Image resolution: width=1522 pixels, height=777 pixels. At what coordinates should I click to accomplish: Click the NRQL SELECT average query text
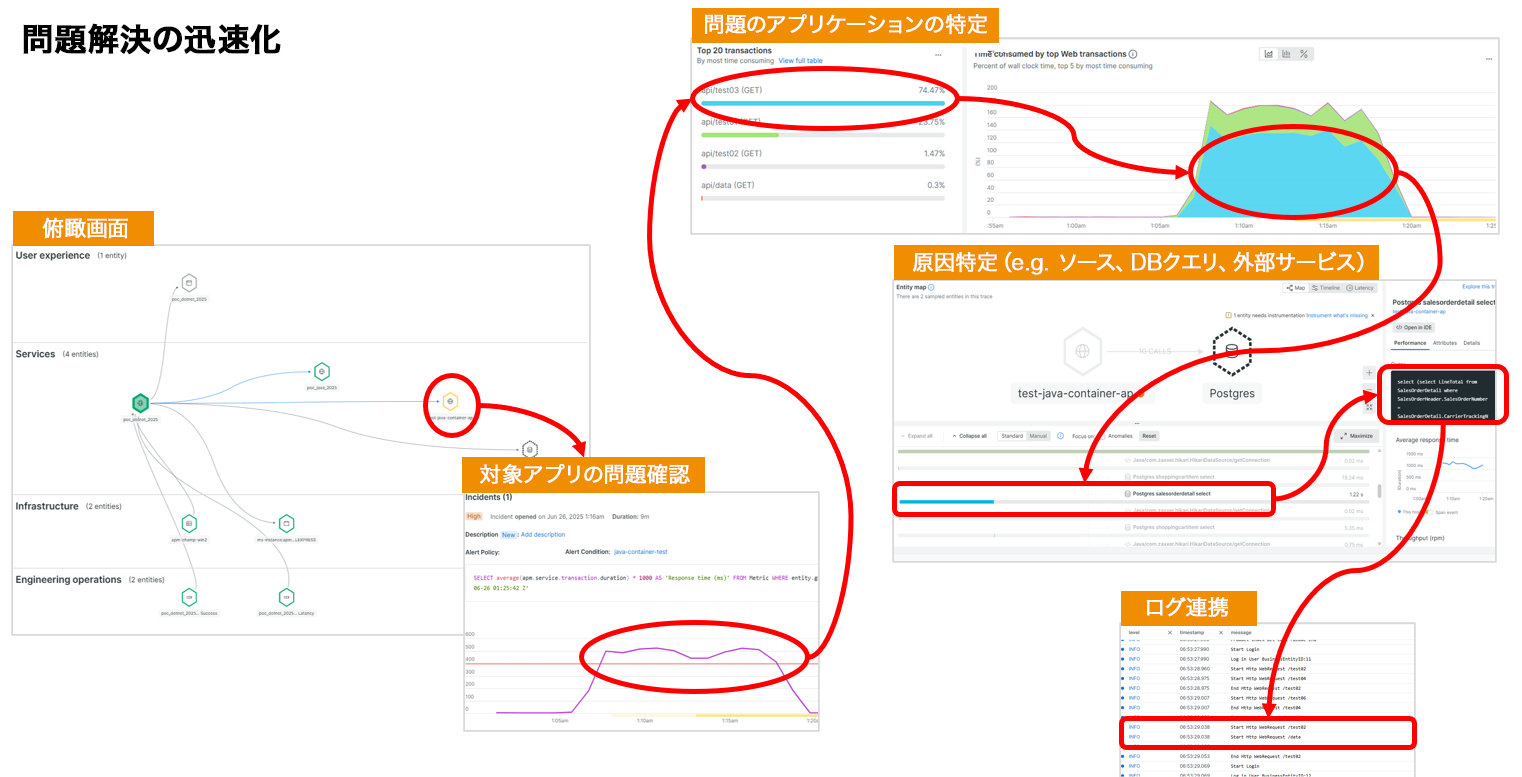[645, 582]
